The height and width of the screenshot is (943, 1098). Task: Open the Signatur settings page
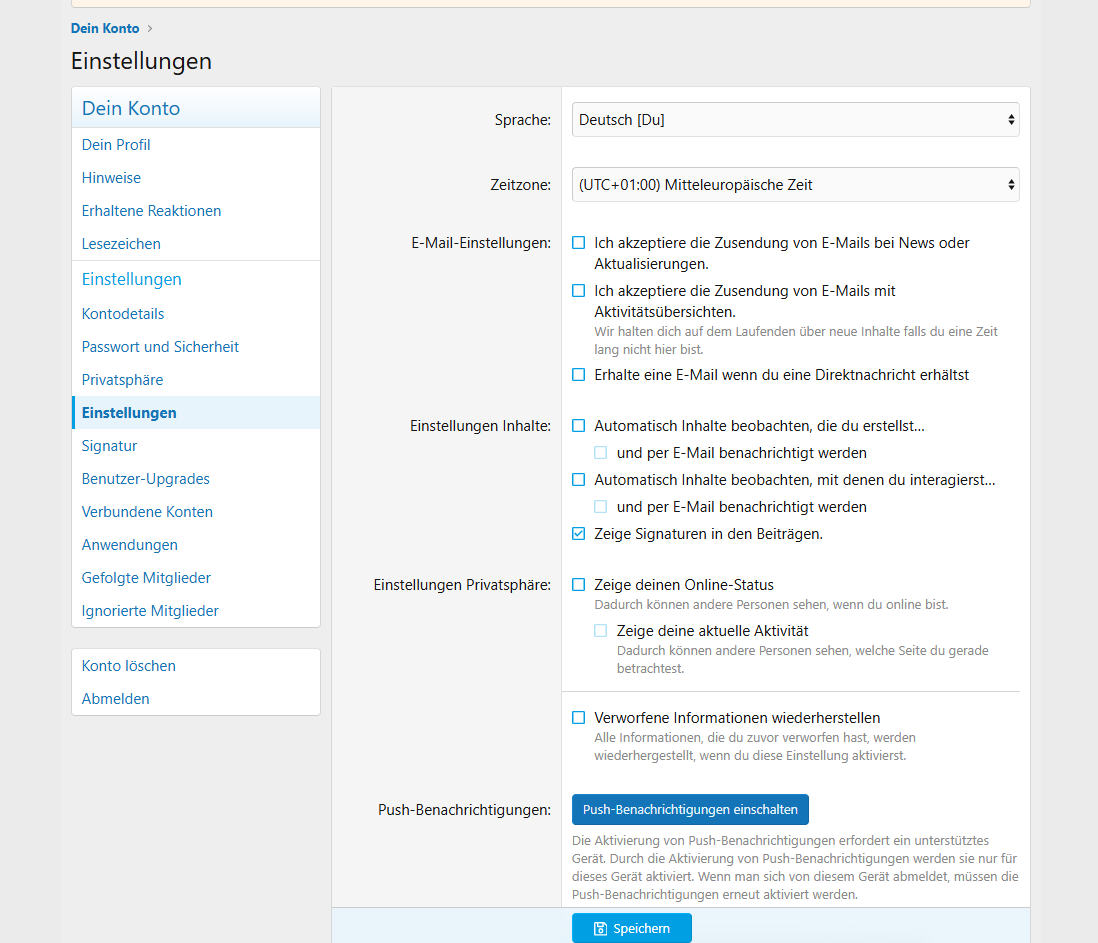pos(109,446)
